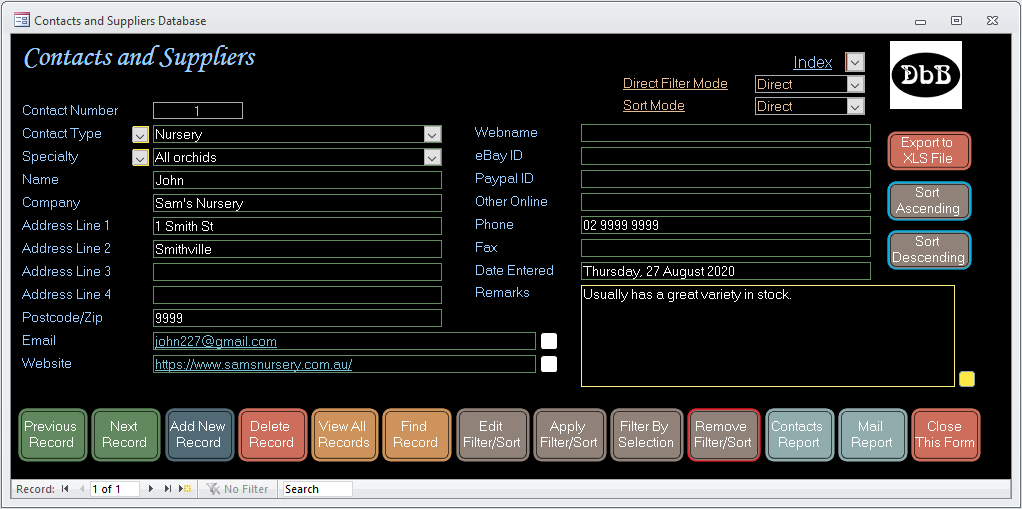This screenshot has height=509, width=1022.
Task: Click Sort Descending button
Action: coord(929,250)
